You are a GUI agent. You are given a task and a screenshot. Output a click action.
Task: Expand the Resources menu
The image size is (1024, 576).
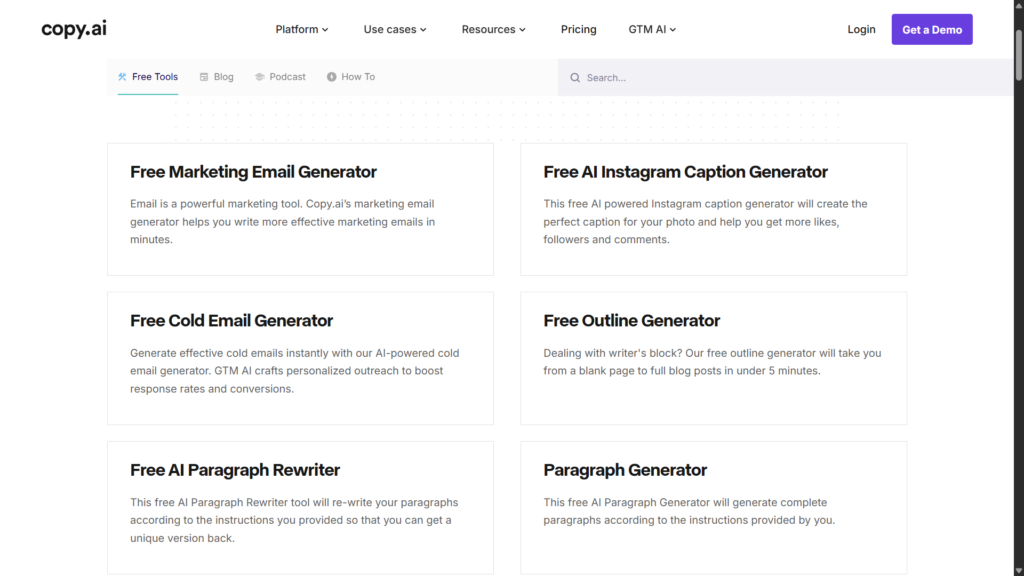[x=494, y=29]
